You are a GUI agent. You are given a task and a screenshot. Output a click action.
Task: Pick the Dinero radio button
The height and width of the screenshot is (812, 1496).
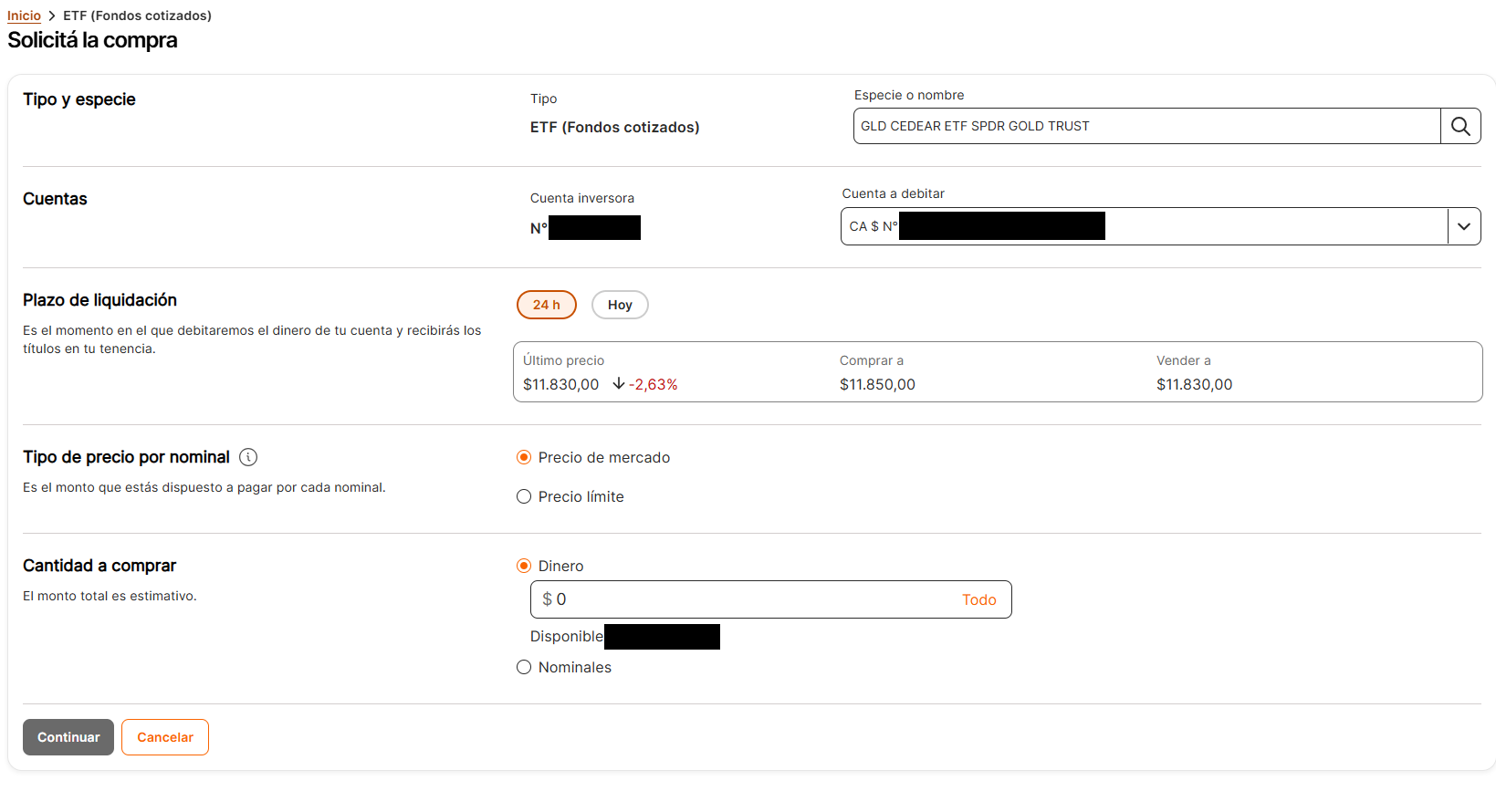click(524, 566)
